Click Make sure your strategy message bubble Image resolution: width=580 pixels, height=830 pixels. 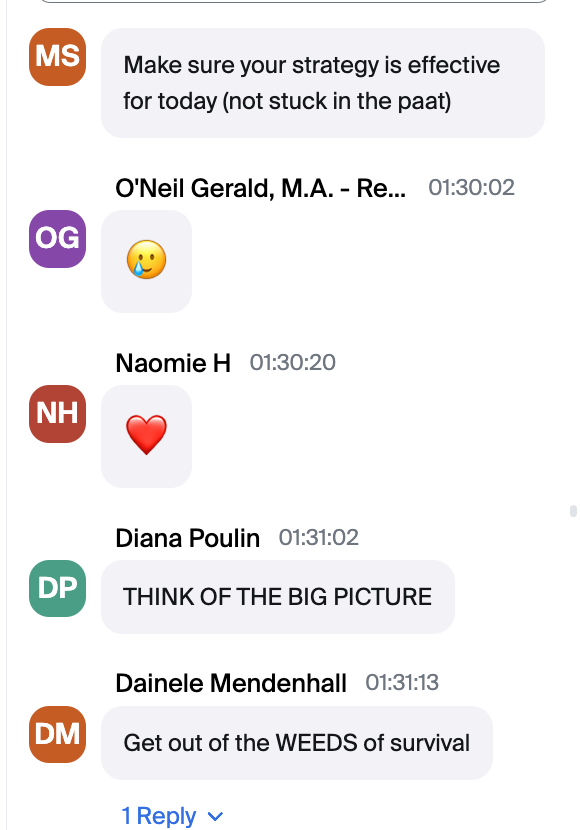[323, 83]
